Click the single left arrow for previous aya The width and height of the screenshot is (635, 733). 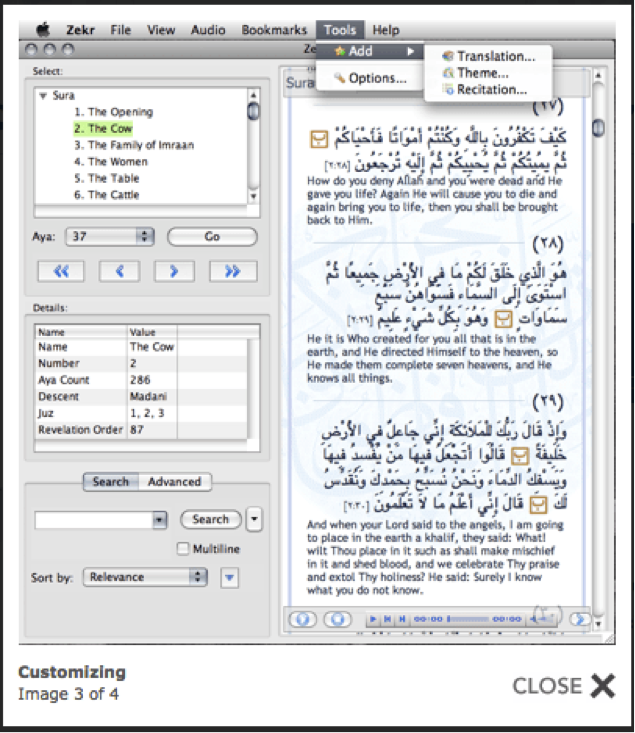click(118, 271)
